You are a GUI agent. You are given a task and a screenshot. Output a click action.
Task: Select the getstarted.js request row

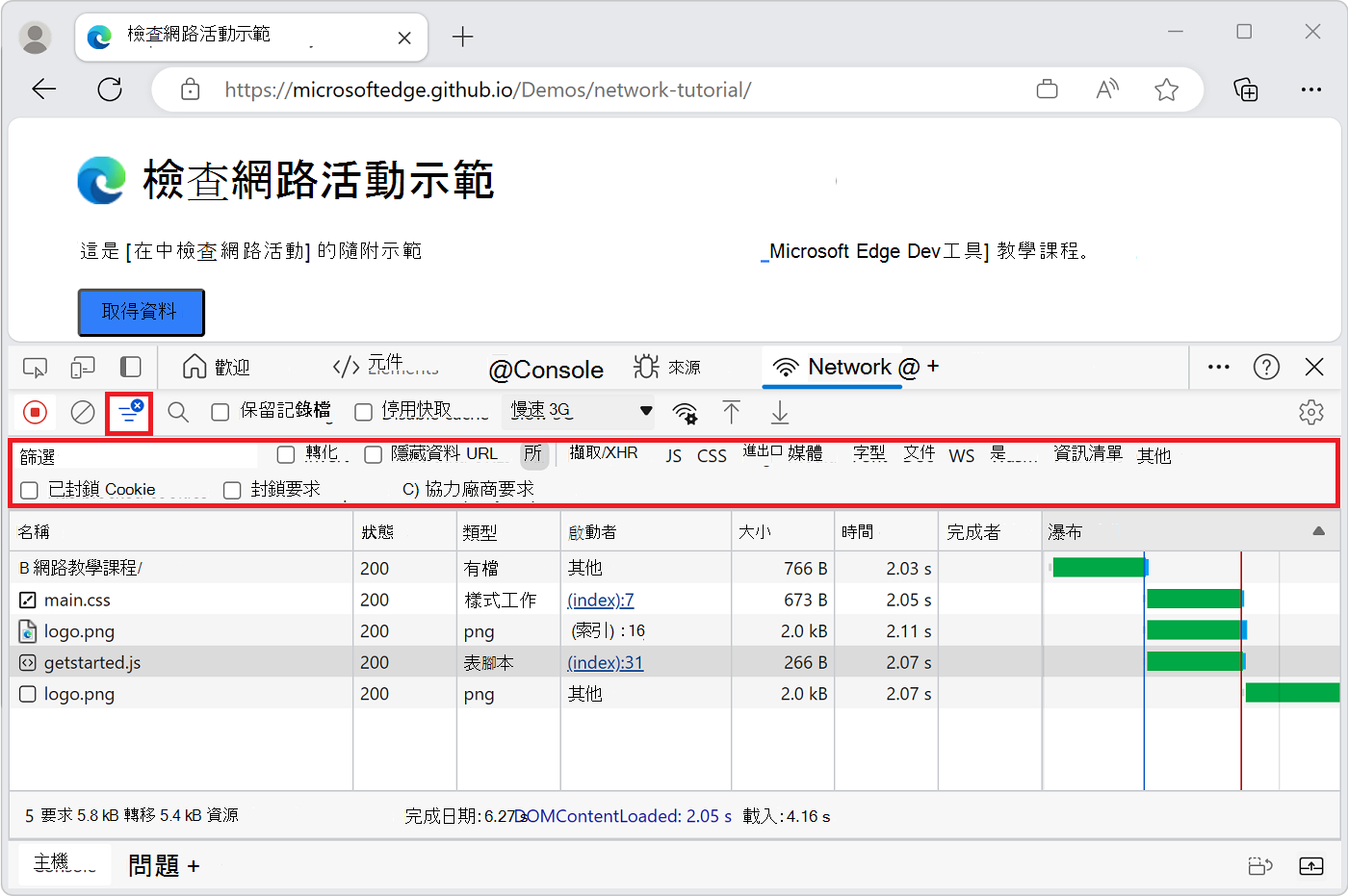(x=674, y=662)
